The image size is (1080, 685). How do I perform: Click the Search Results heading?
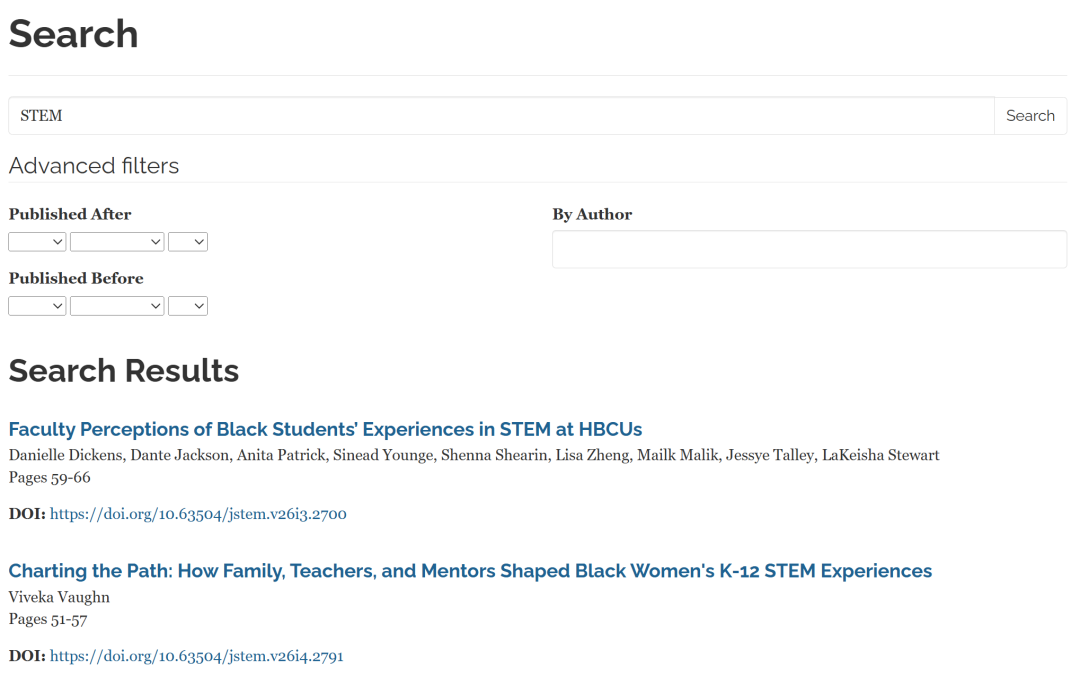(124, 371)
